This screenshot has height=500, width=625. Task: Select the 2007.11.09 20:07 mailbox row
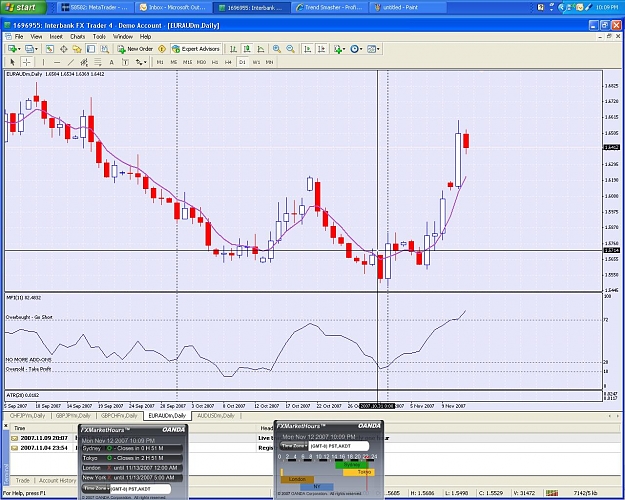click(x=44, y=438)
